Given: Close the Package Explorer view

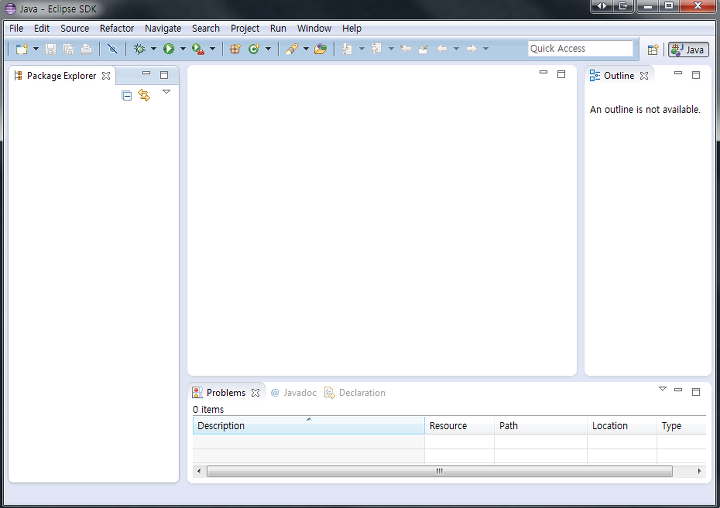Looking at the screenshot, I should click(106, 76).
